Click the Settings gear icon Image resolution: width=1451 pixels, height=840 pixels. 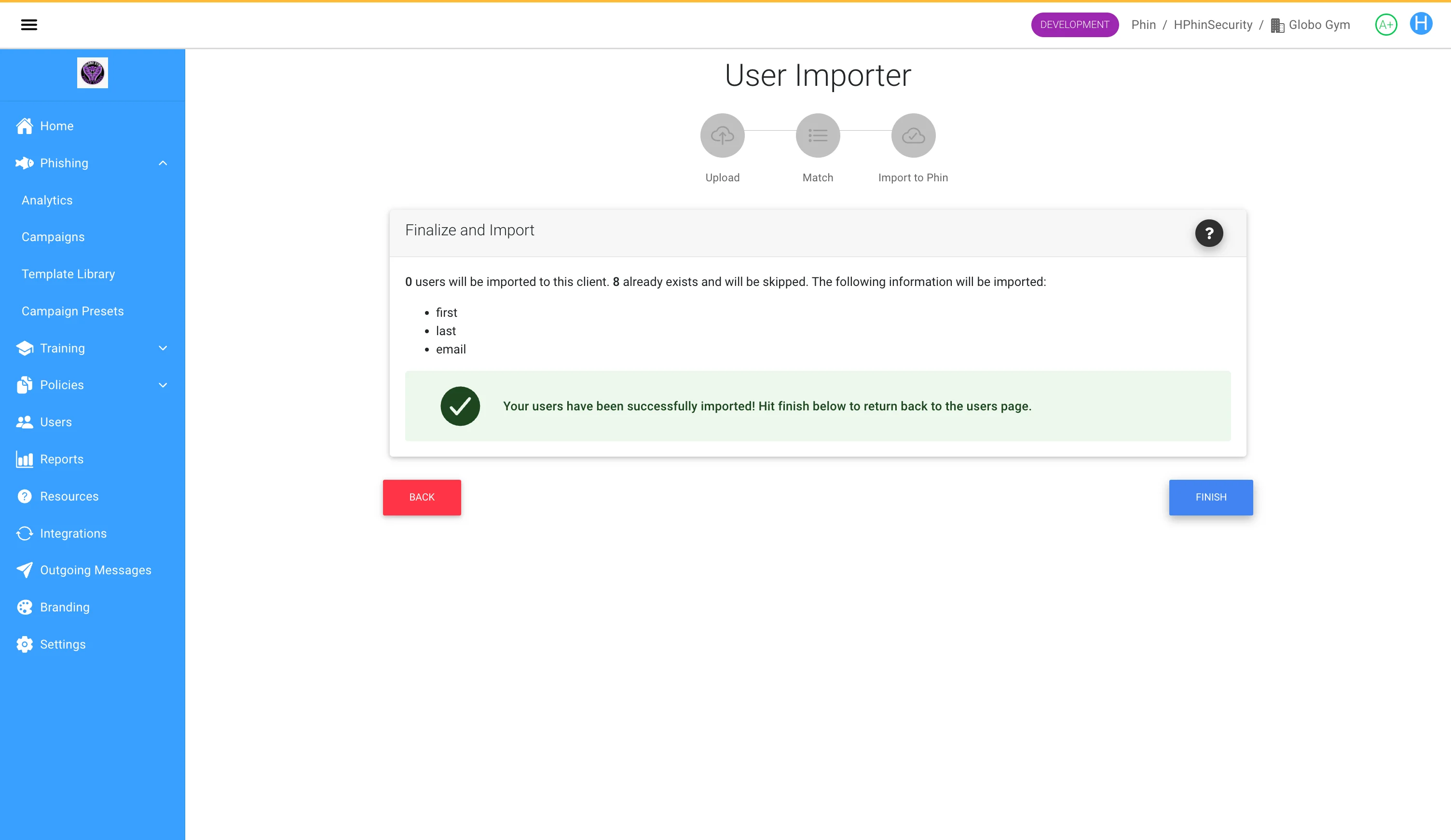[x=25, y=644]
